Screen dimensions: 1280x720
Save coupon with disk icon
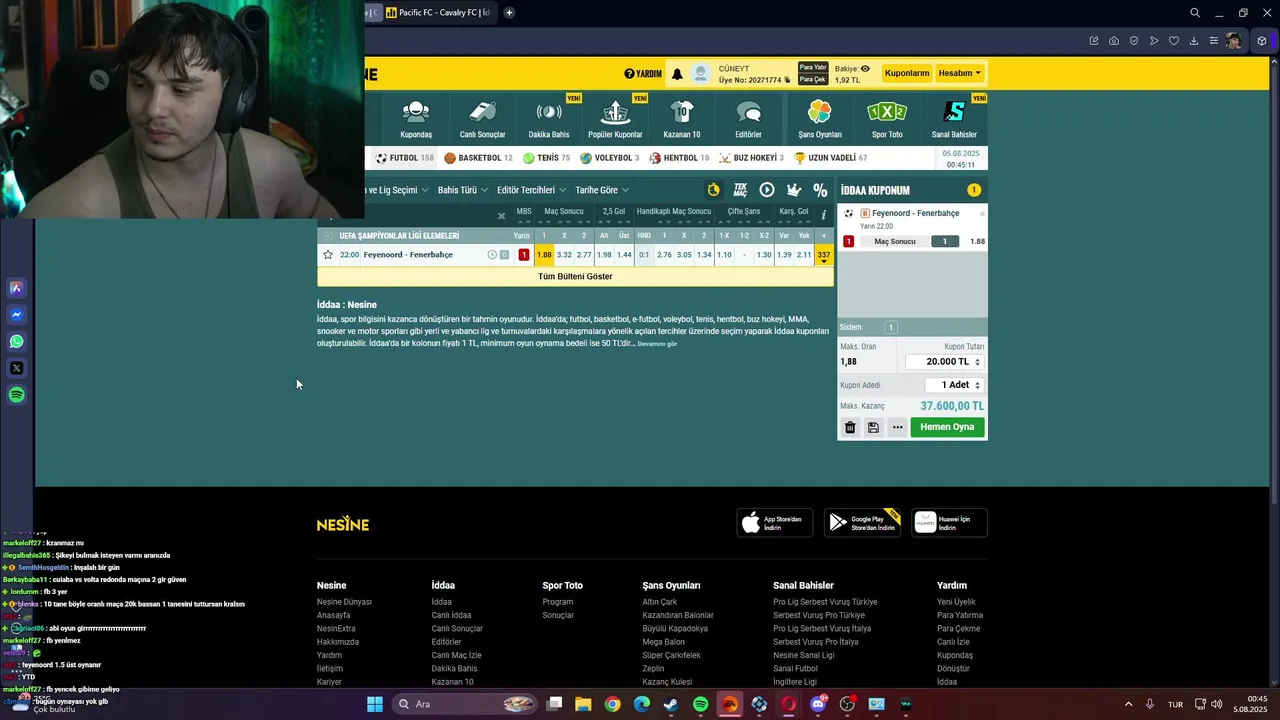(873, 427)
